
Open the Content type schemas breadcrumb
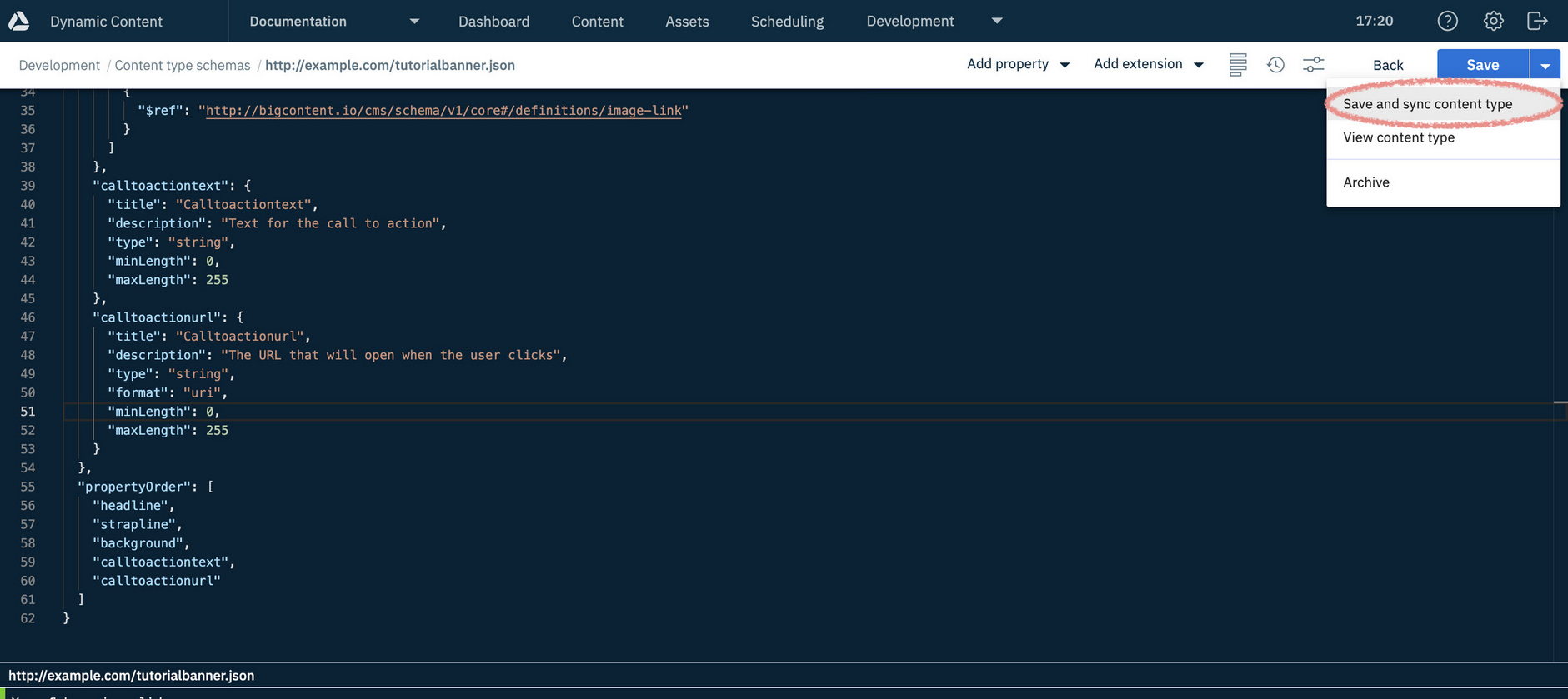tap(183, 65)
